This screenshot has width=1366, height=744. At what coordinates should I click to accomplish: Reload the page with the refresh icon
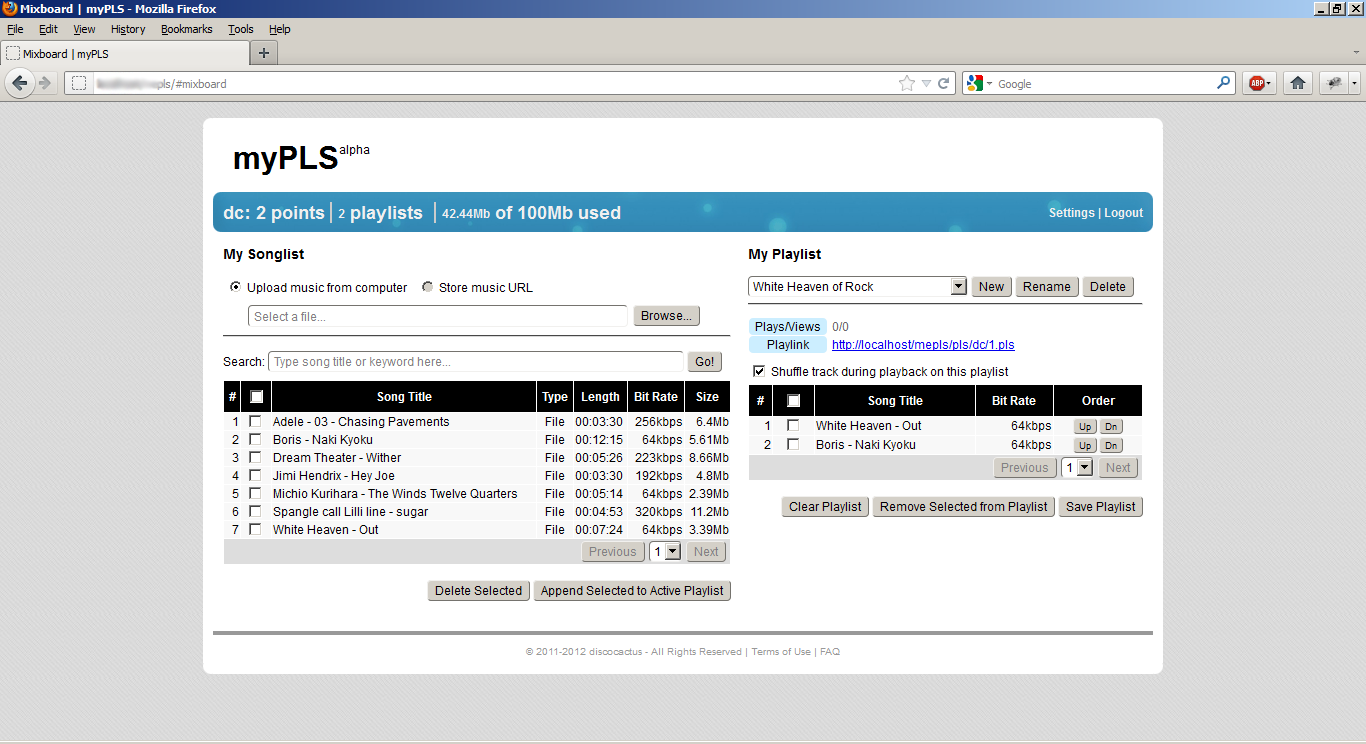(941, 83)
